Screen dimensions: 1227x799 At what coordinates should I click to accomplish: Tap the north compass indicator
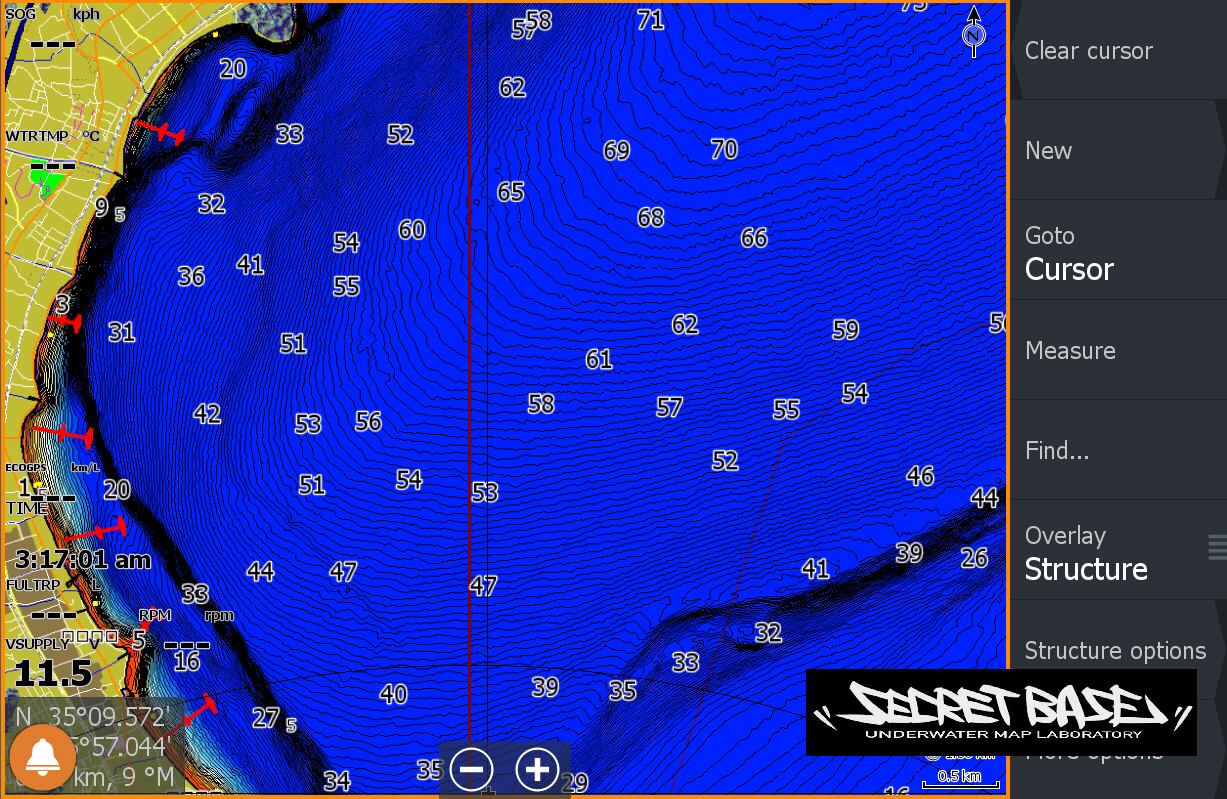(974, 32)
